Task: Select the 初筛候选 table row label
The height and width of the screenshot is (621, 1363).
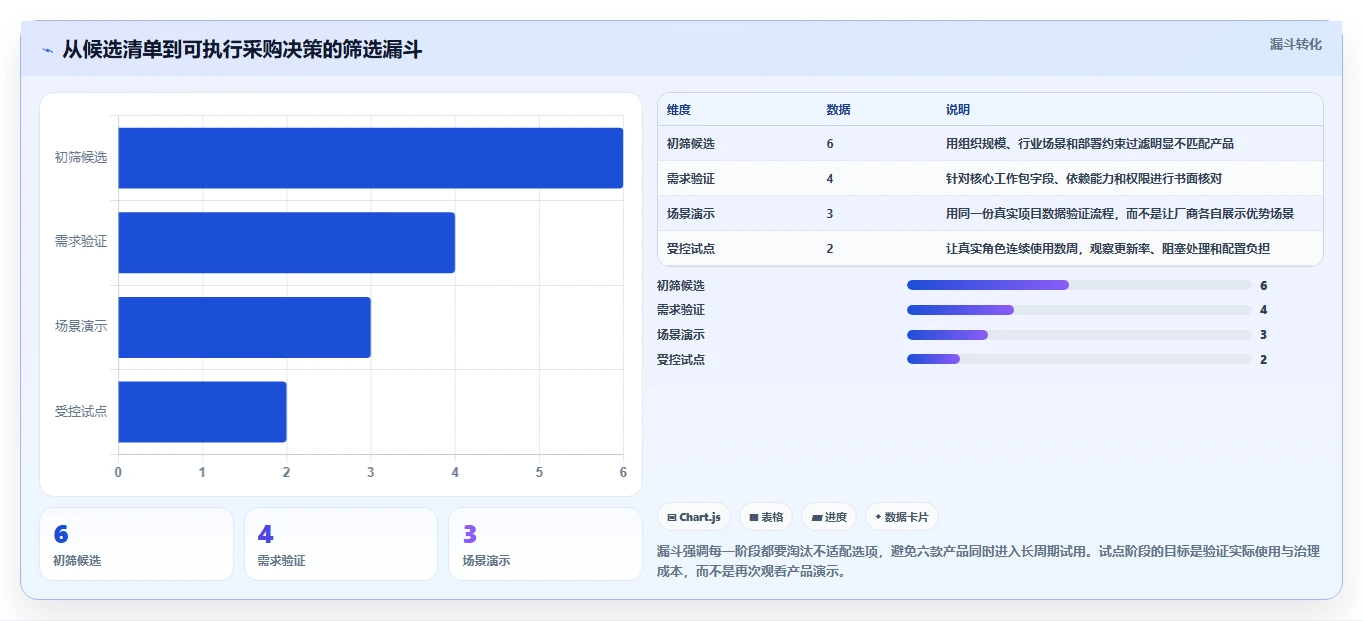Action: [691, 144]
